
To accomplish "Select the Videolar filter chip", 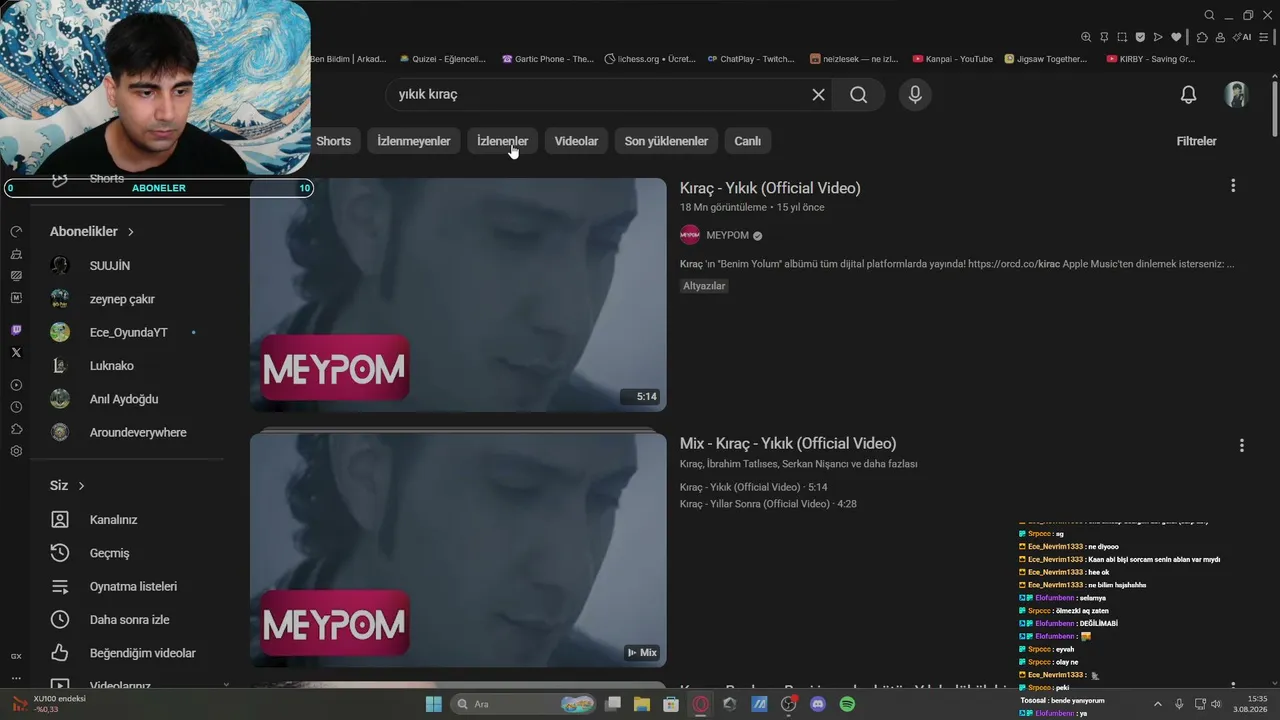I will [x=576, y=141].
